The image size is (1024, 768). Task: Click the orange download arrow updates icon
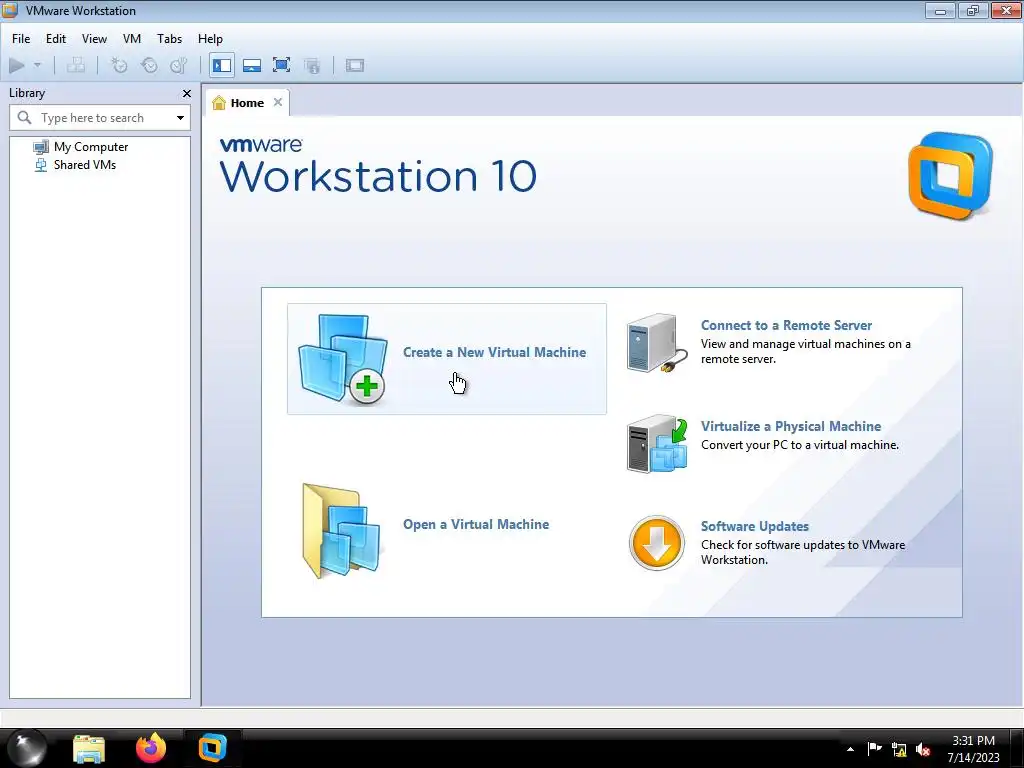coord(657,543)
